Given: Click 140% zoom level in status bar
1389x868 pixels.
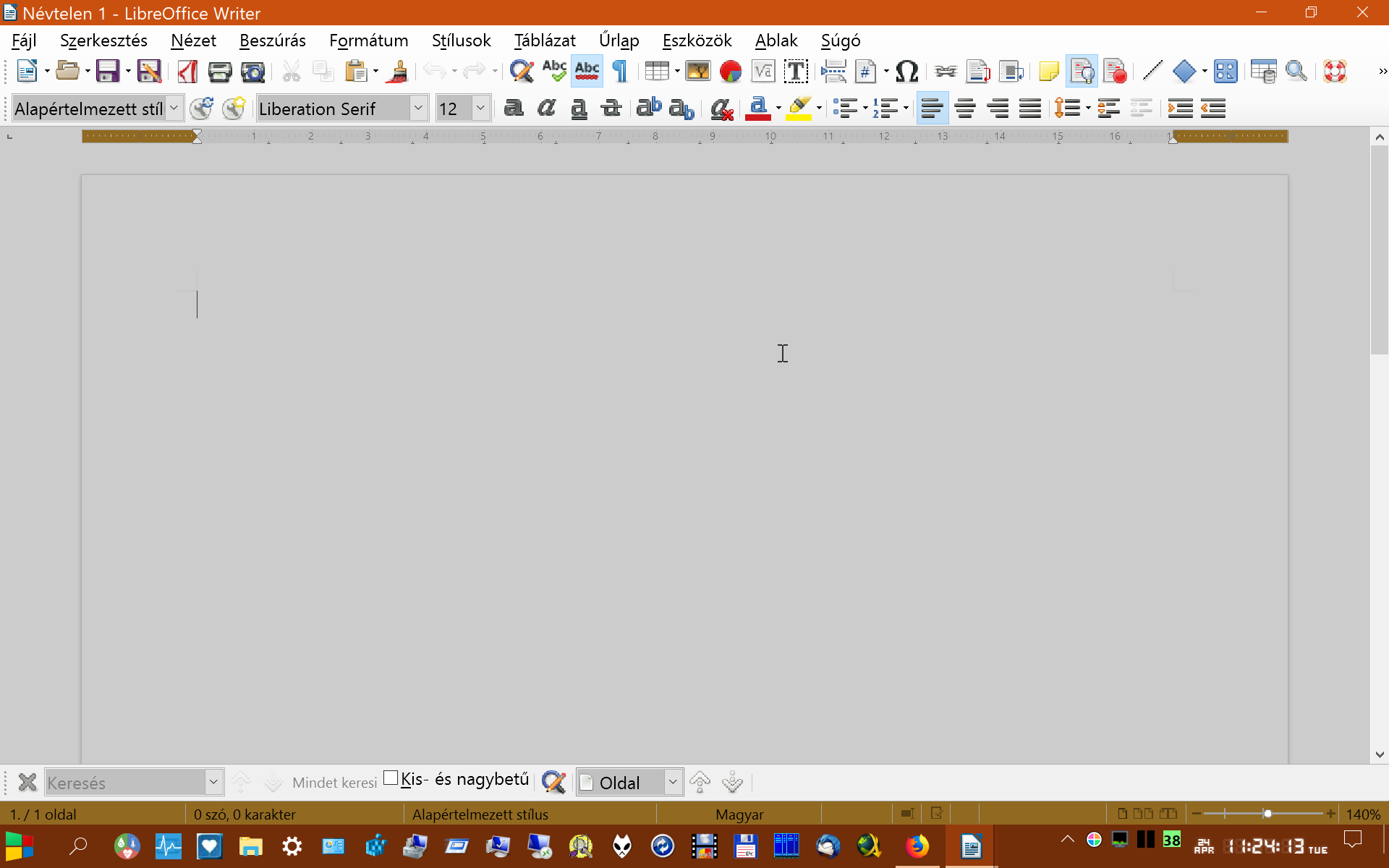Looking at the screenshot, I should coord(1363,814).
